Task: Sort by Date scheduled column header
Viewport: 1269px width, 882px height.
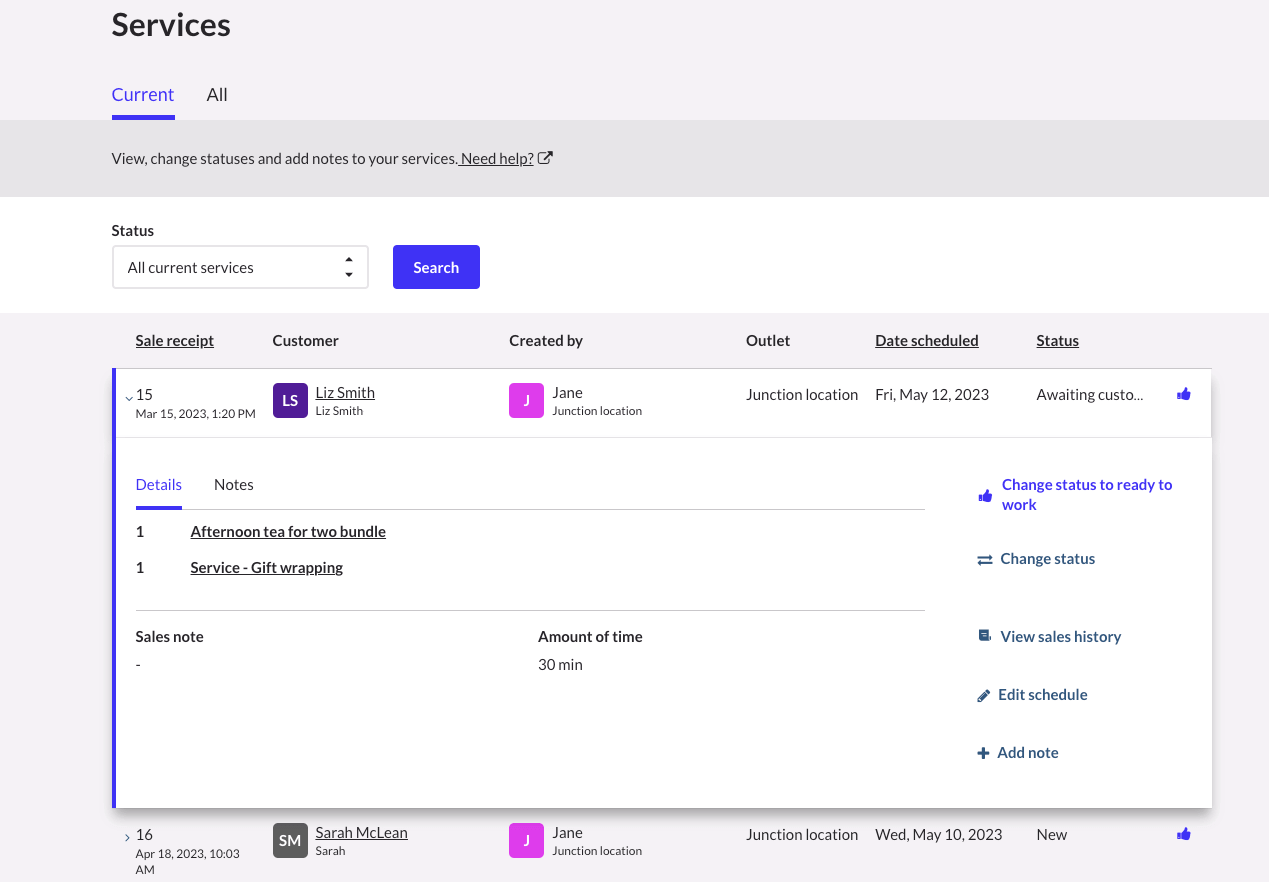Action: [x=926, y=341]
